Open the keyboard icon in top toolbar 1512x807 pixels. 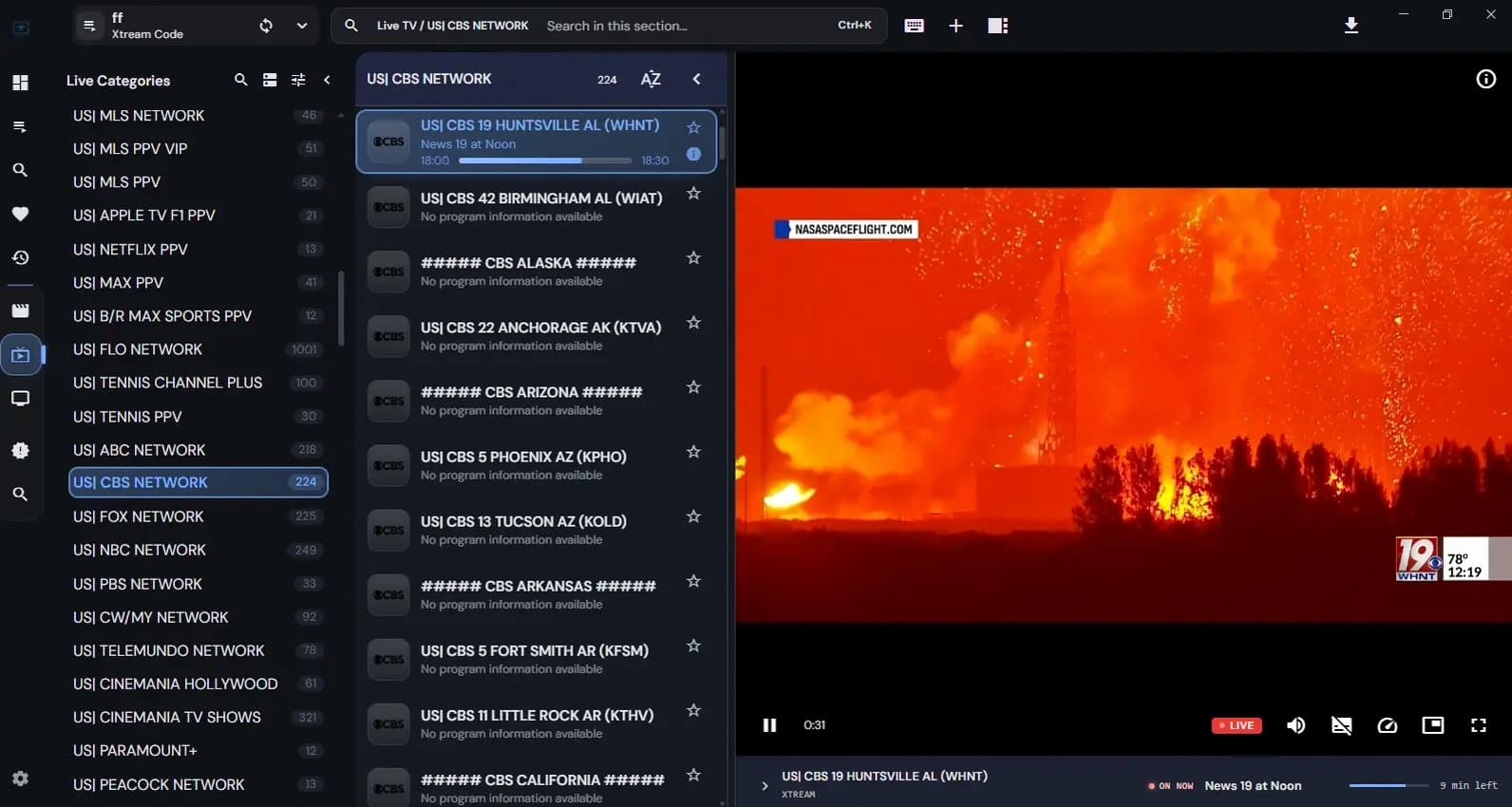tap(915, 26)
